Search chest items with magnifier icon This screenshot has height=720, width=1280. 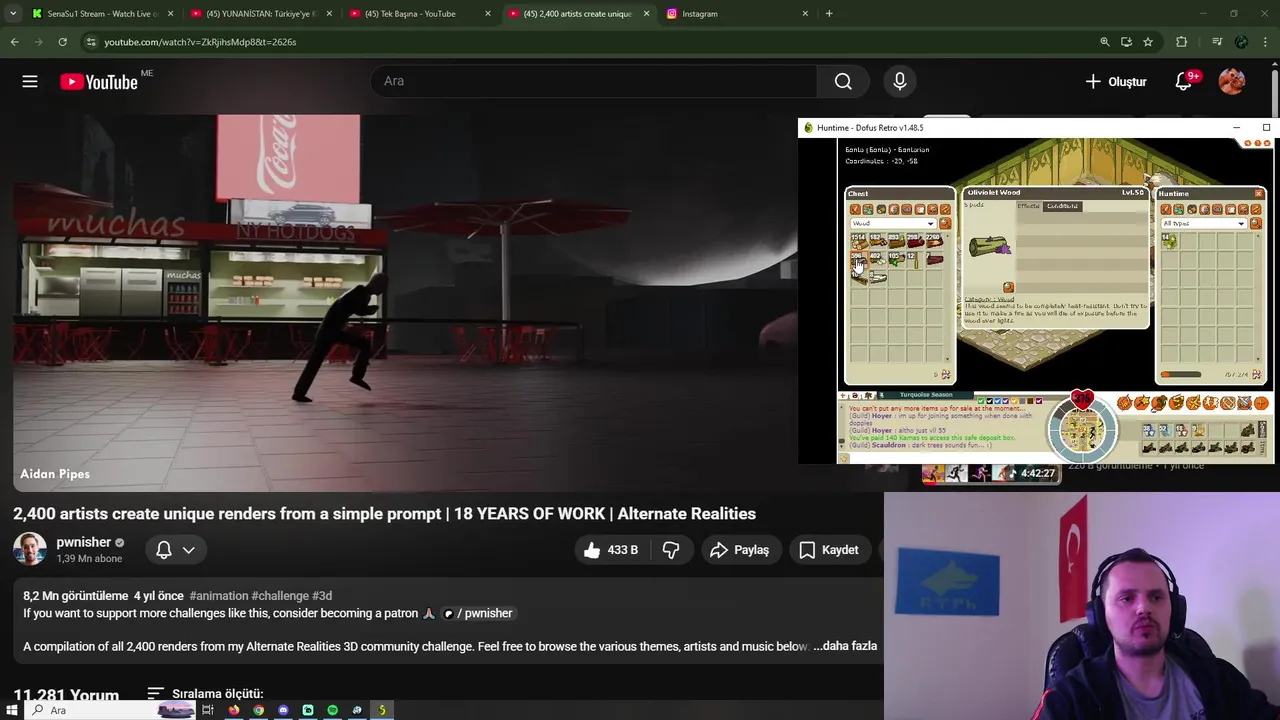[945, 223]
